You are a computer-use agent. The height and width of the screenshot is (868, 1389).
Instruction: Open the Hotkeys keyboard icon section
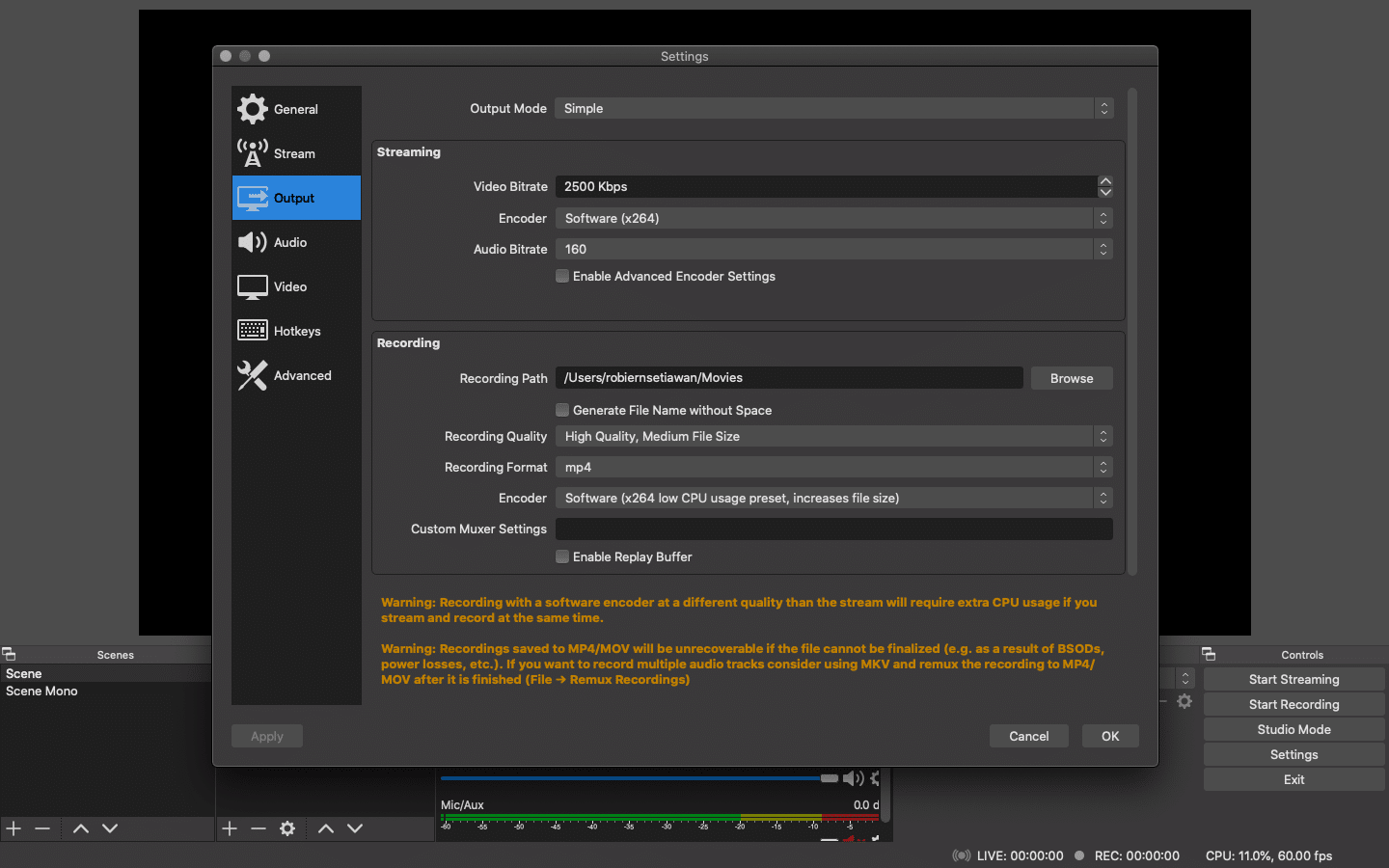253,331
